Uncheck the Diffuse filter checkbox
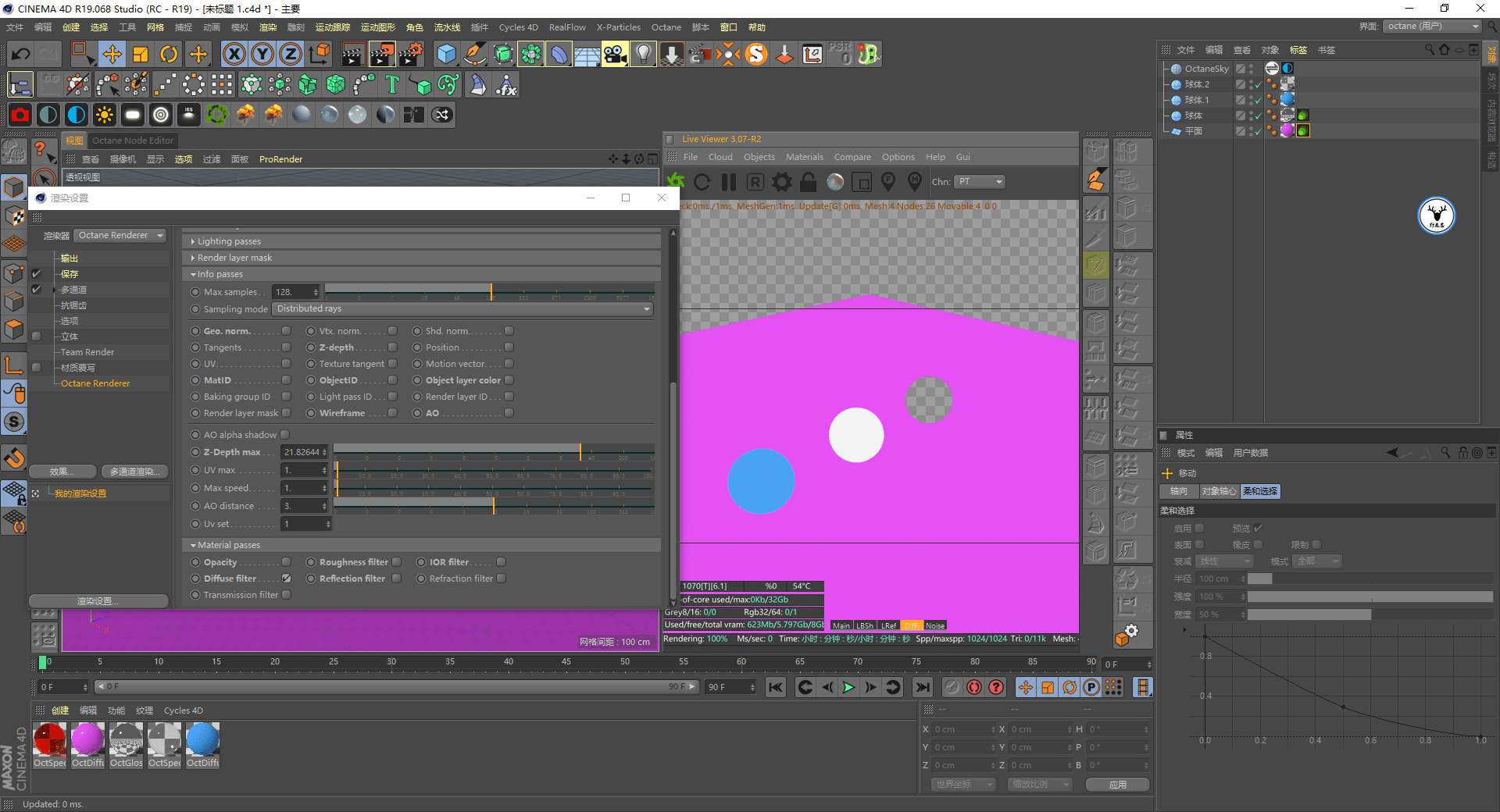 point(287,579)
